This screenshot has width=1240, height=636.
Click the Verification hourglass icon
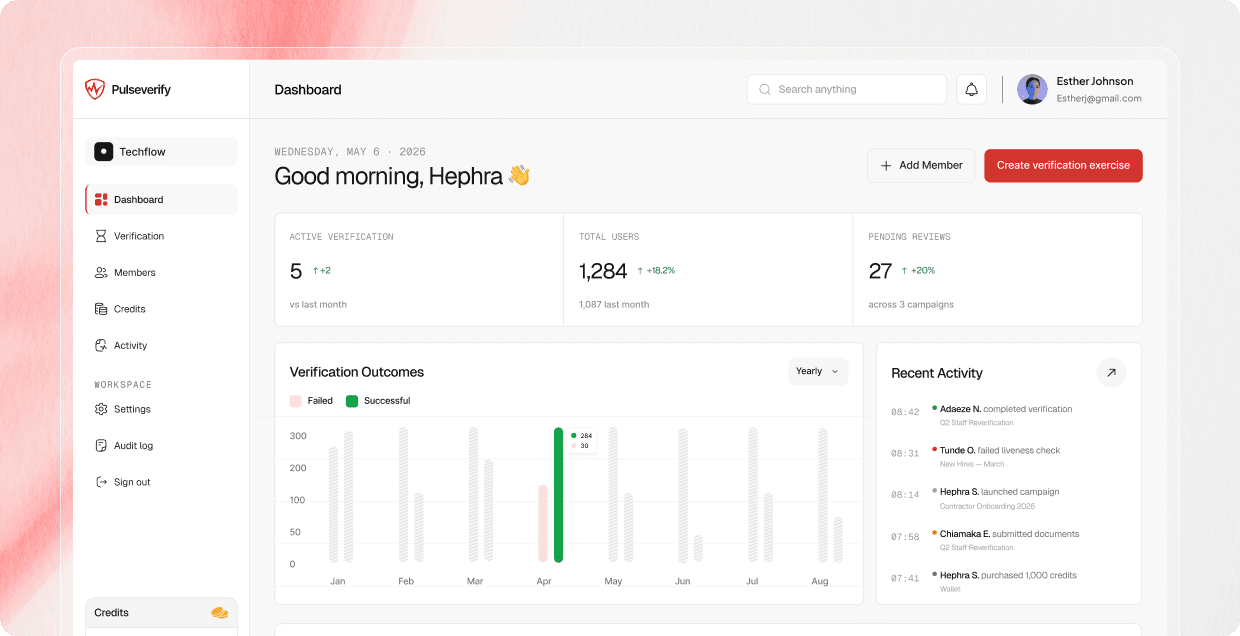click(x=101, y=236)
